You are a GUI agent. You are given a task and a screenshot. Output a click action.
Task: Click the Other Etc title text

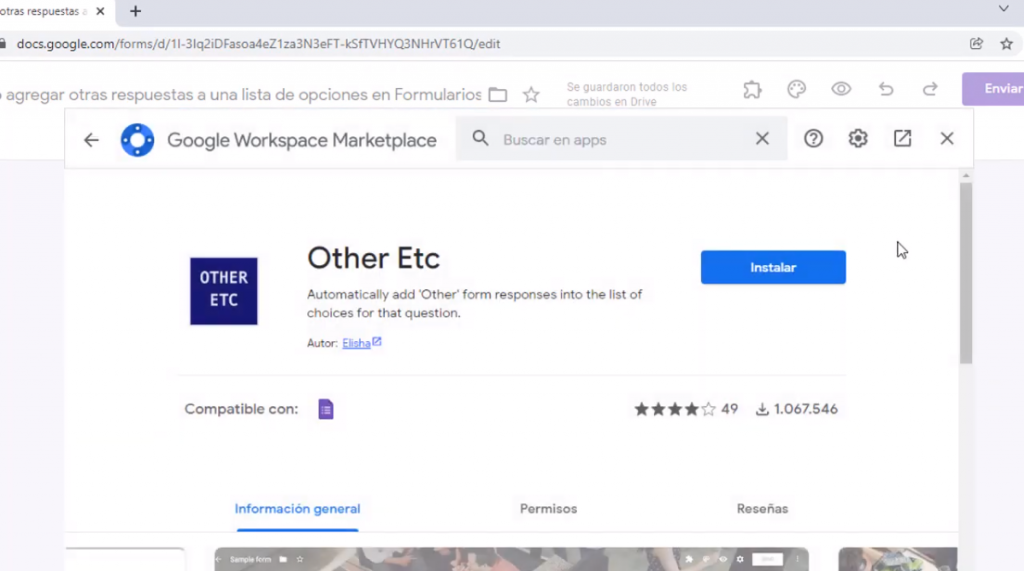374,258
